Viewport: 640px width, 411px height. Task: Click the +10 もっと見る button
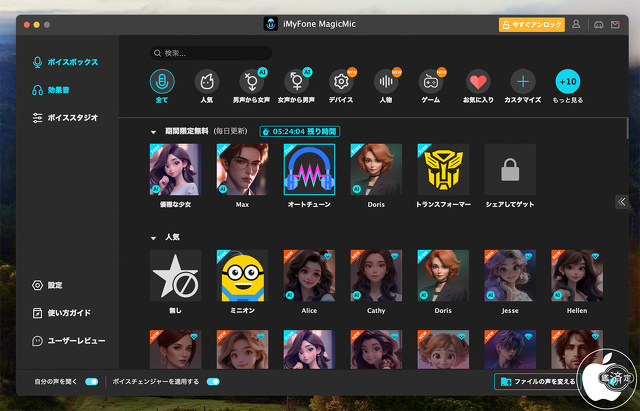click(568, 82)
